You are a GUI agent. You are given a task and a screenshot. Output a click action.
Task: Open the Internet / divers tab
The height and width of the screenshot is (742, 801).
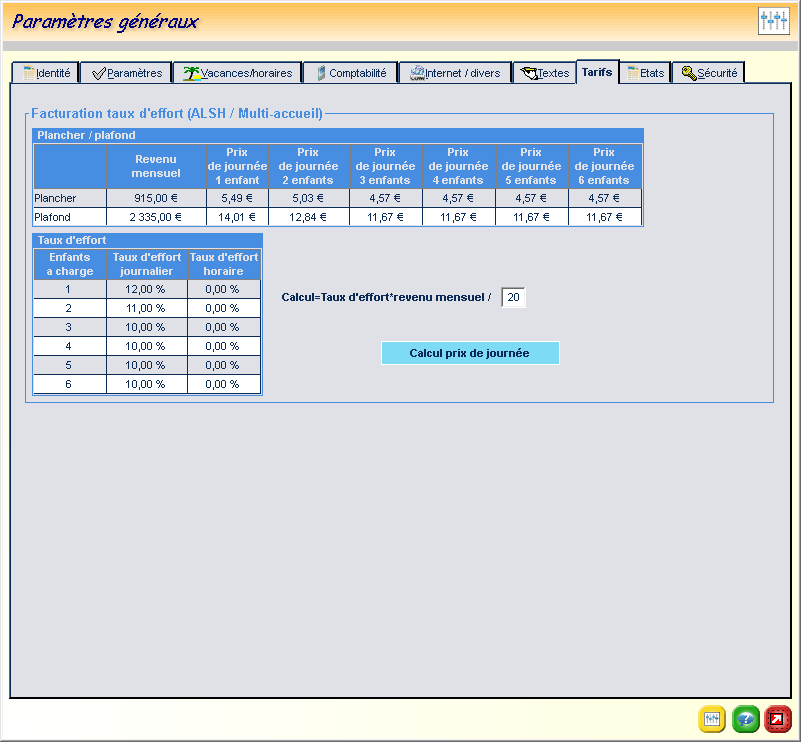click(454, 73)
